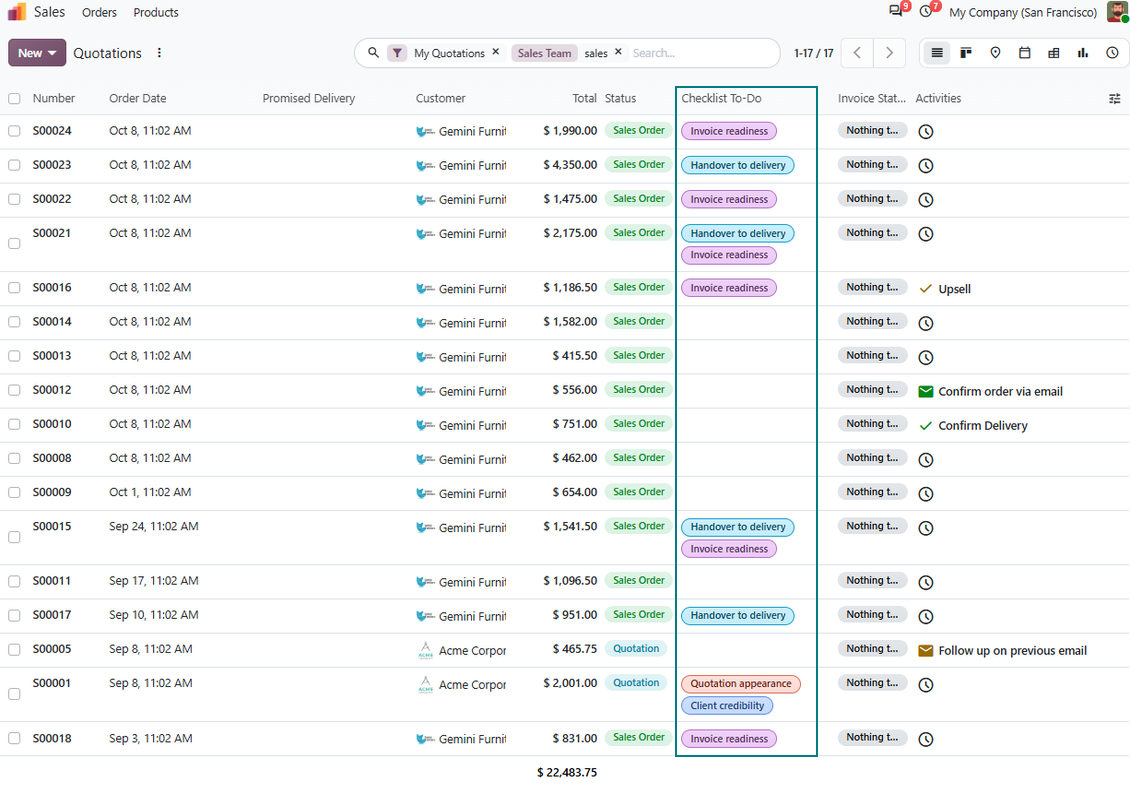Open the conversations messages icon
This screenshot has width=1130, height=806.
[896, 12]
